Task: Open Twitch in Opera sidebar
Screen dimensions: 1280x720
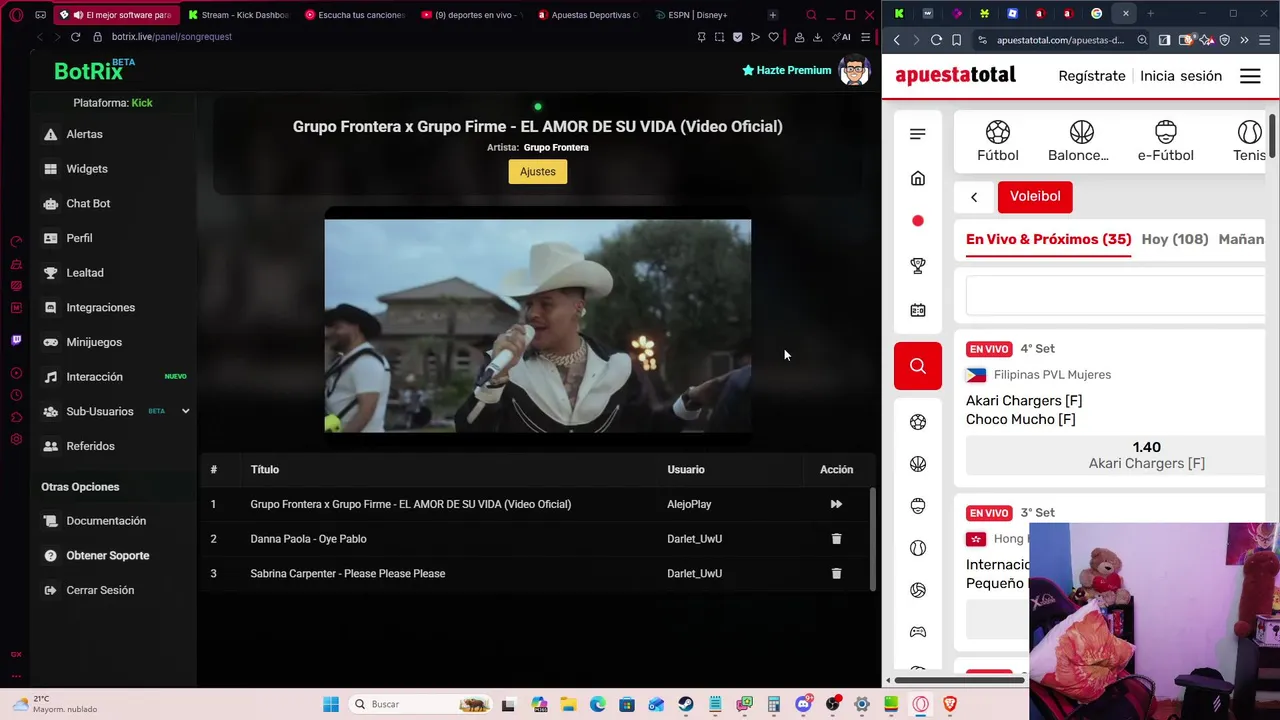Action: [16, 340]
